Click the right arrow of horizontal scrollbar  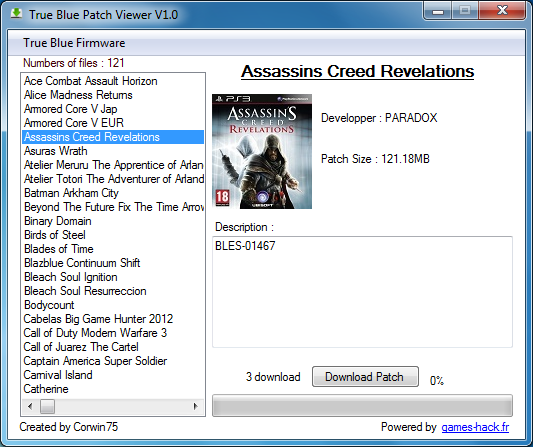(x=196, y=406)
